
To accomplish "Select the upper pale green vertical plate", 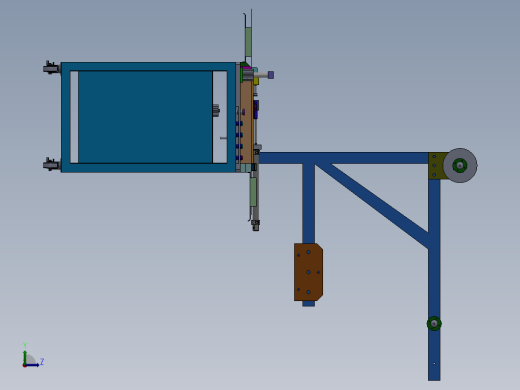I will (x=248, y=42).
